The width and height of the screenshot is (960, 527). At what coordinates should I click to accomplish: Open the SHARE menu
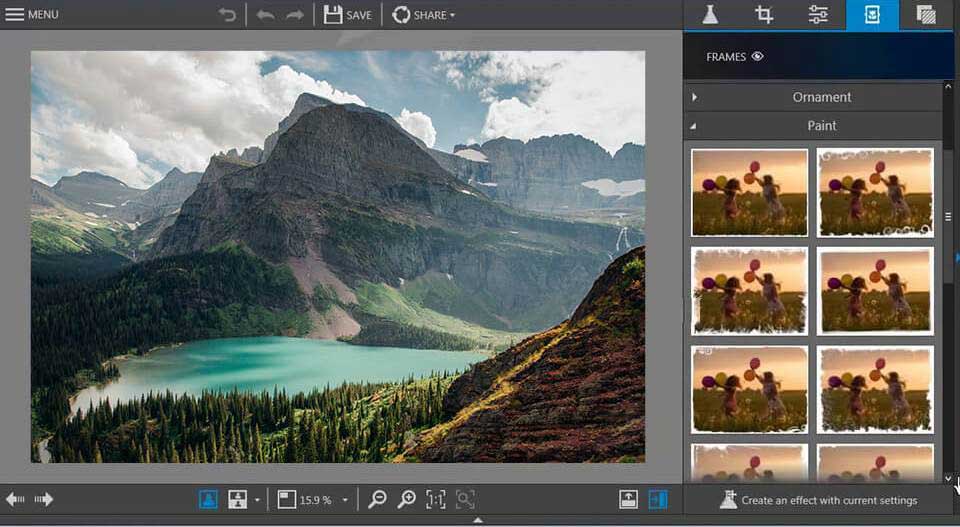424,15
